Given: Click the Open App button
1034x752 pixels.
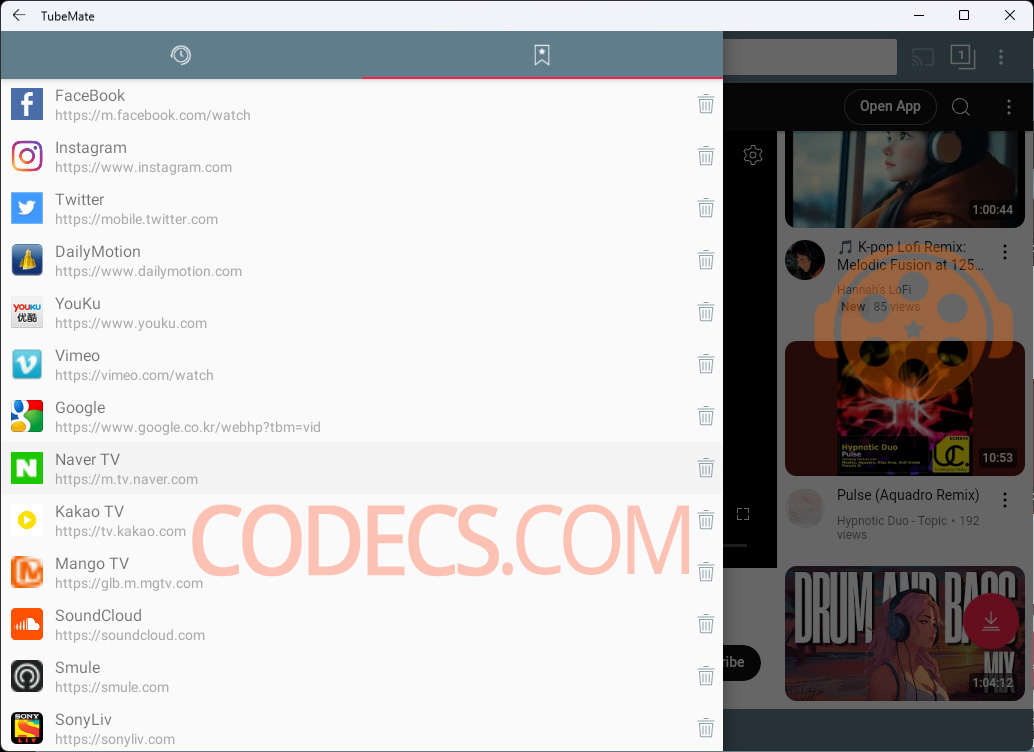Looking at the screenshot, I should (x=890, y=106).
